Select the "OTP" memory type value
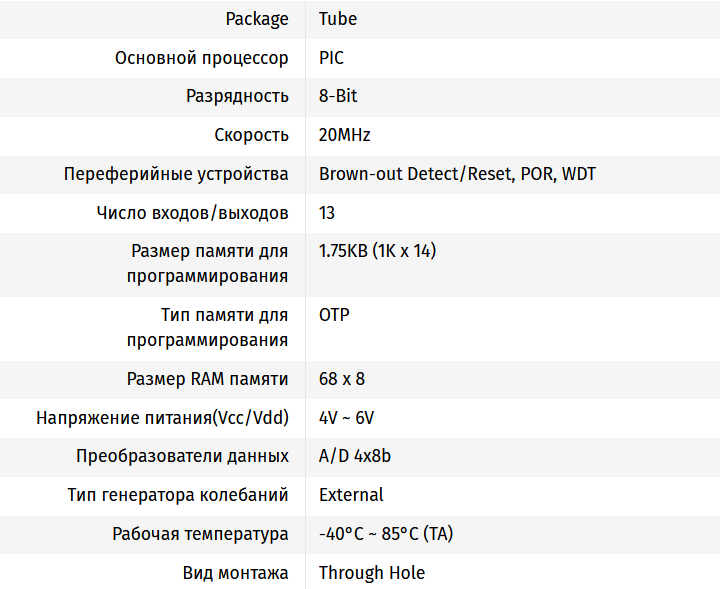720x589 pixels. click(334, 315)
